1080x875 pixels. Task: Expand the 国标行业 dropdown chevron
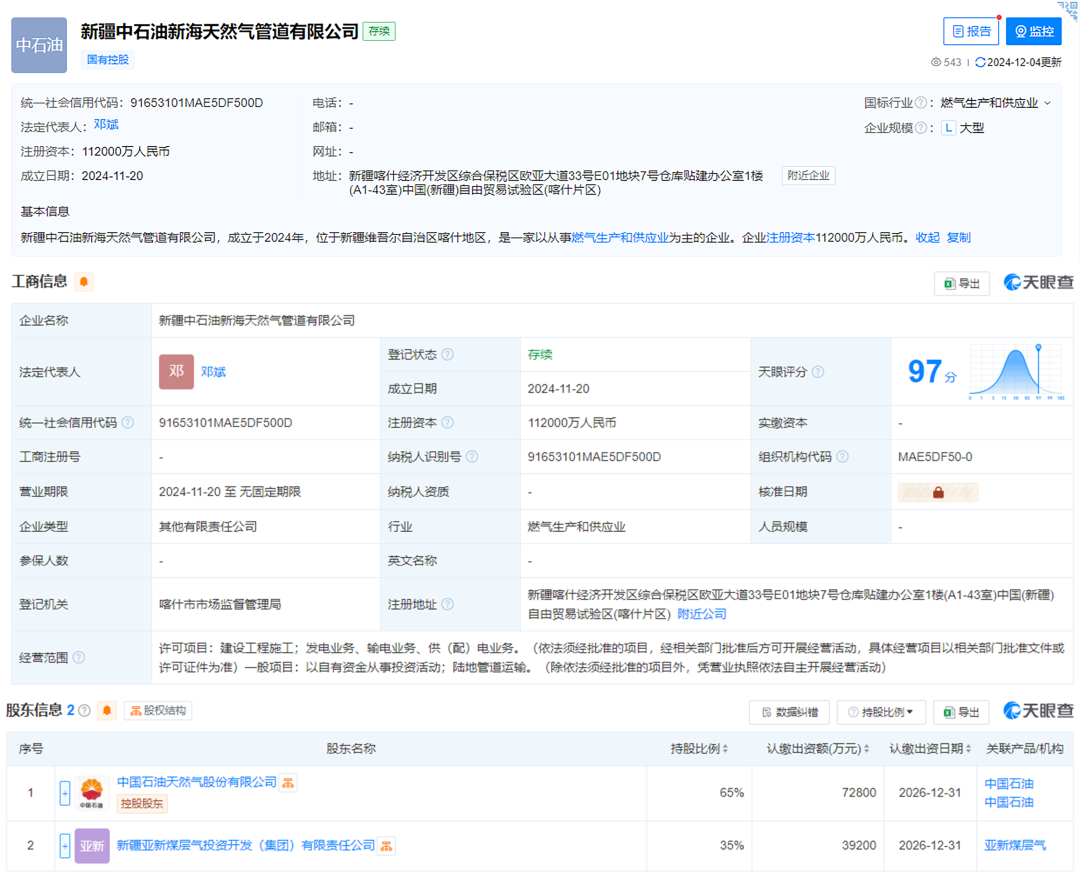click(1048, 103)
